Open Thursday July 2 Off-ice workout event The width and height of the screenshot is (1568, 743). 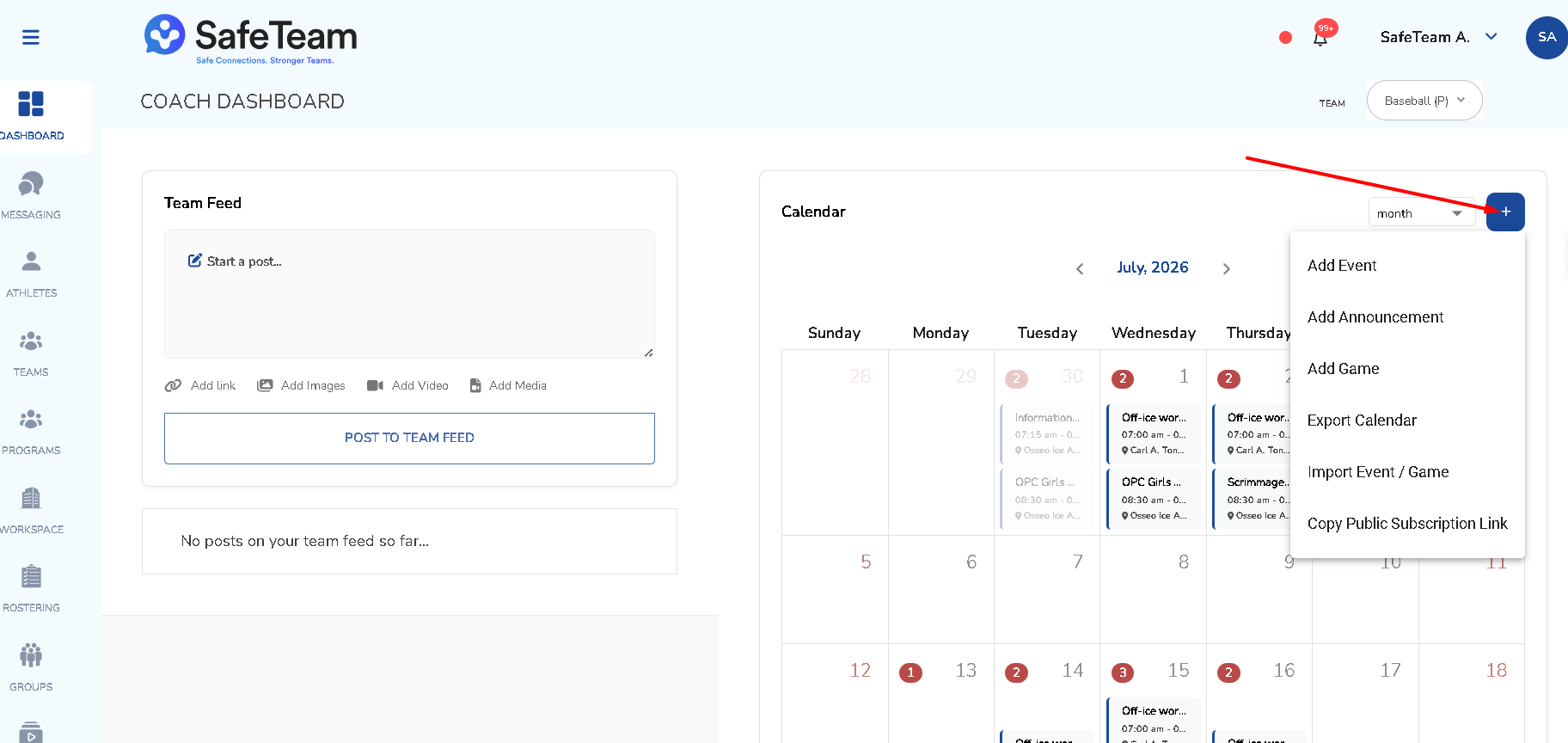point(1253,433)
